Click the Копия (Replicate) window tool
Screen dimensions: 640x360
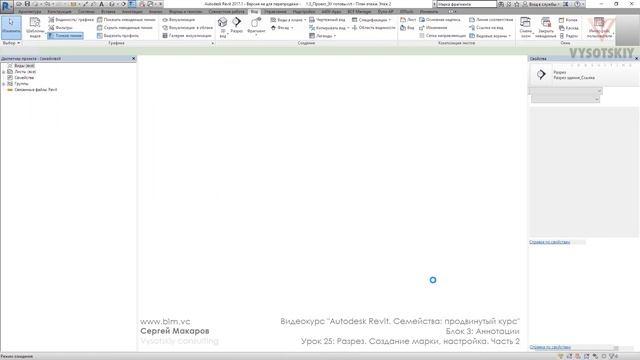coord(568,20)
